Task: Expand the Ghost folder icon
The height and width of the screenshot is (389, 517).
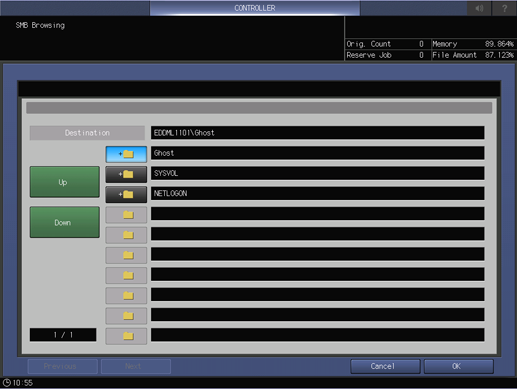Action: click(126, 154)
